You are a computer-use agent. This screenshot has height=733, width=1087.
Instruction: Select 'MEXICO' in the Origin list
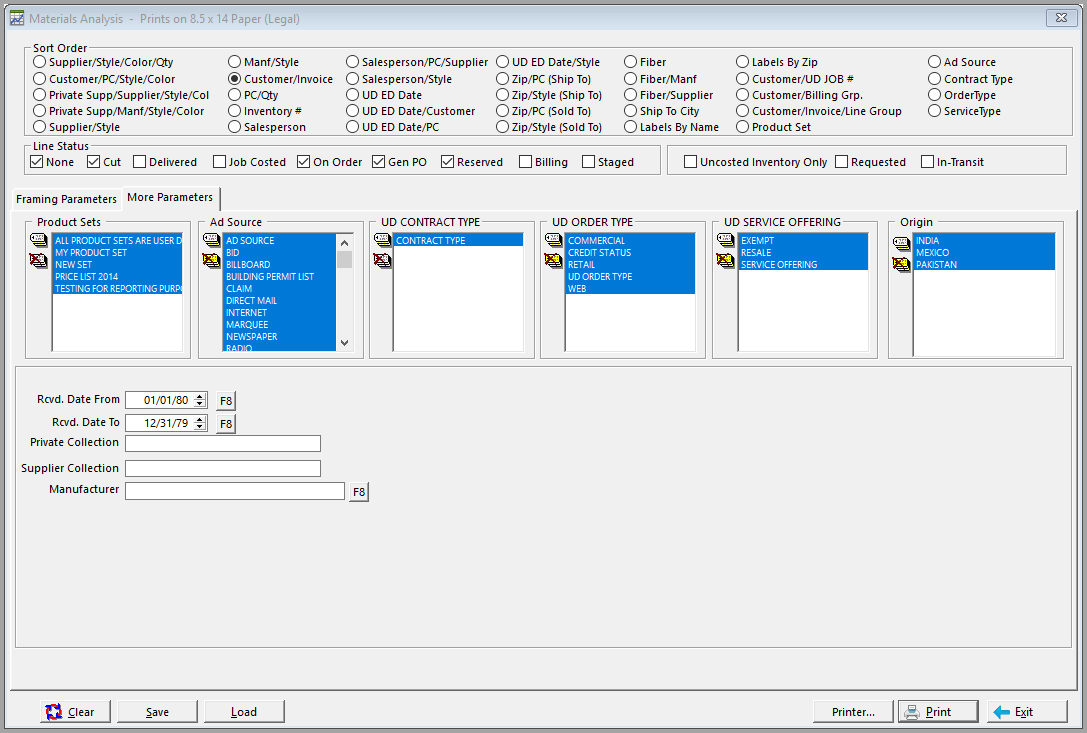(x=984, y=252)
